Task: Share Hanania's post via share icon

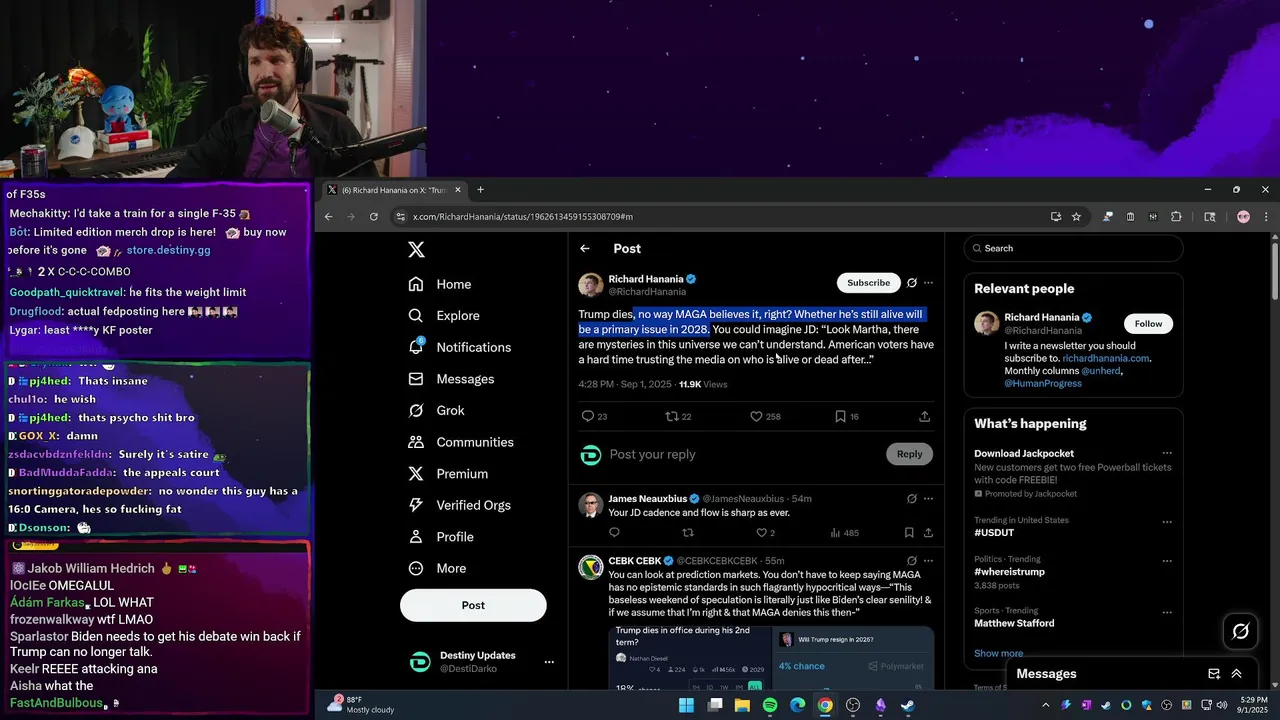Action: pyautogui.click(x=924, y=416)
